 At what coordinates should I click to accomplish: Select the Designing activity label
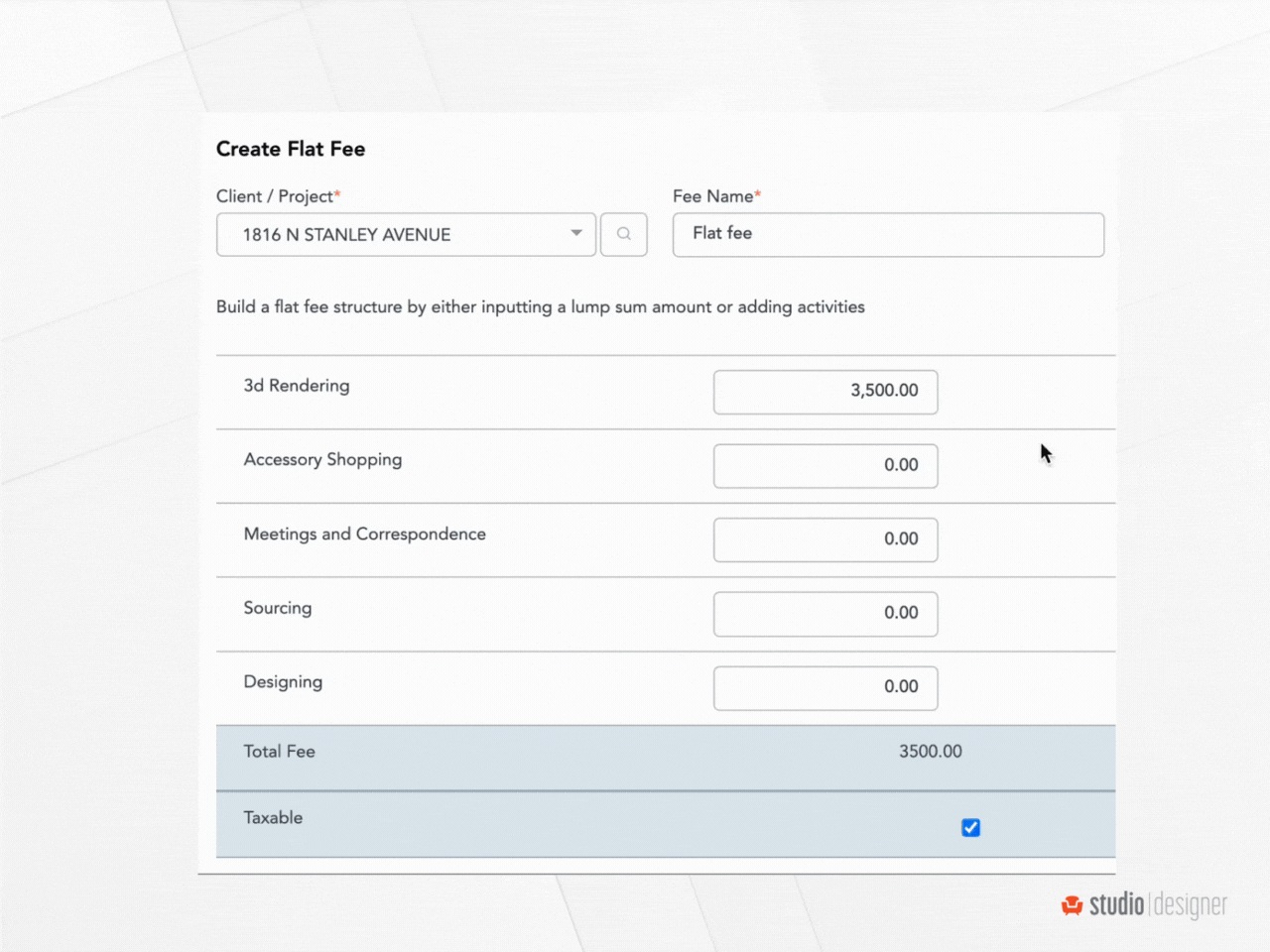click(x=283, y=682)
